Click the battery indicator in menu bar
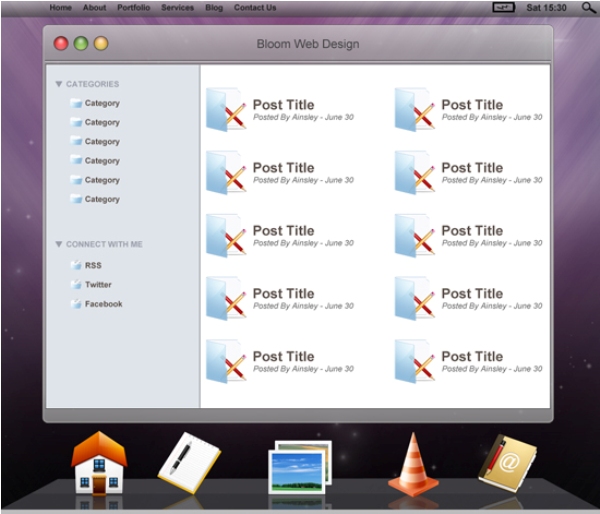Image resolution: width=600 pixels, height=514 pixels. [504, 7]
